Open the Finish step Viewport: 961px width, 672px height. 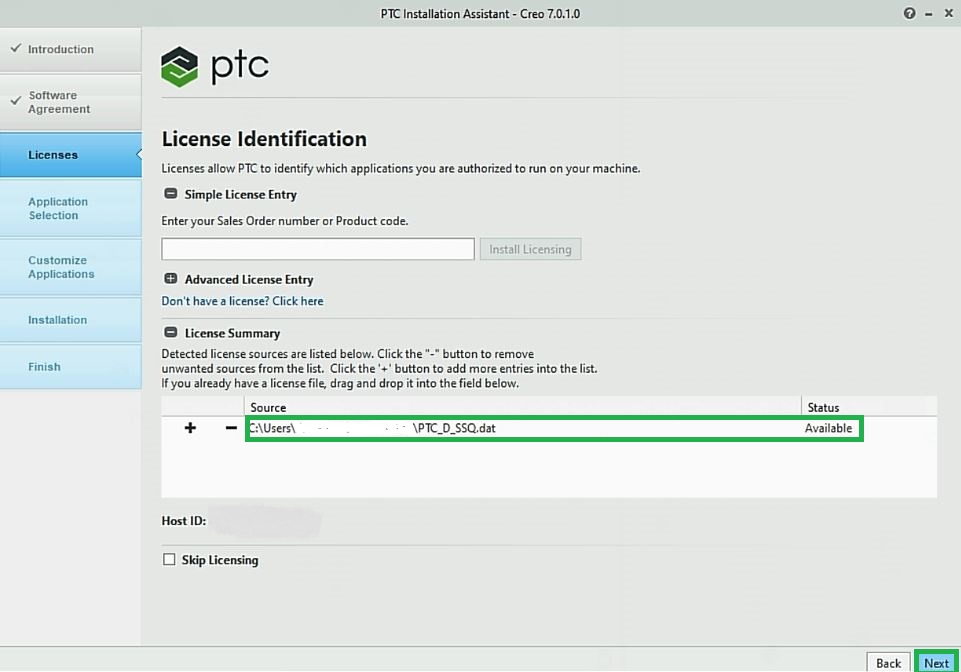[x=70, y=367]
